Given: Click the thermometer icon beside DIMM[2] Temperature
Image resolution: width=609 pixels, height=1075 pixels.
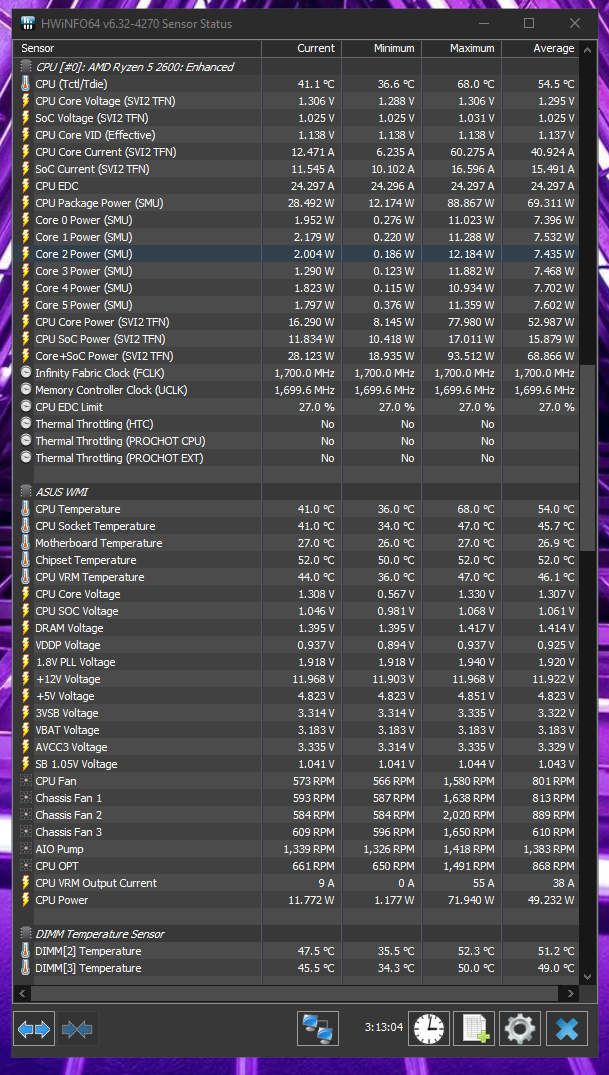Looking at the screenshot, I should point(25,951).
